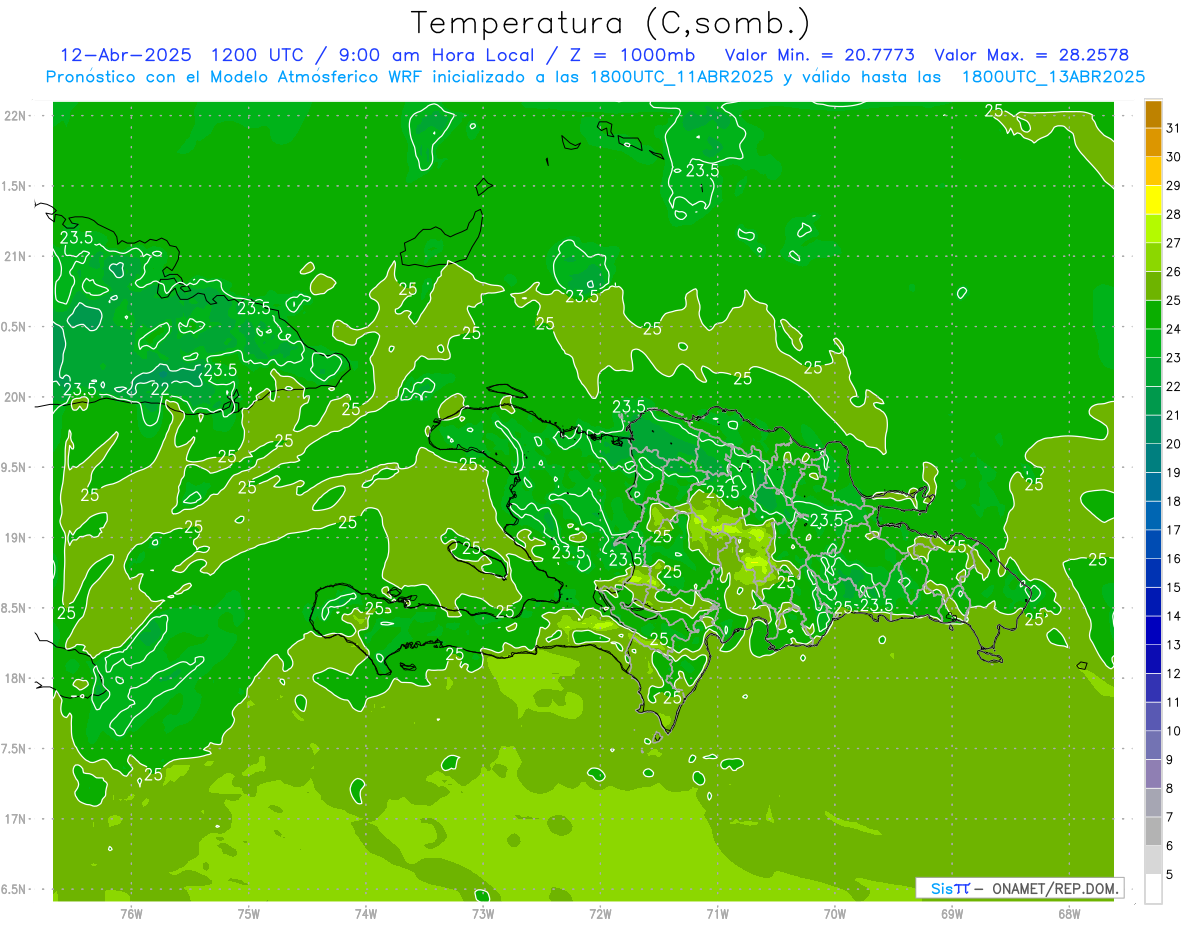This screenshot has width=1200, height=927.
Task: Click the "18N" latitude axis label
Action: pos(14,679)
